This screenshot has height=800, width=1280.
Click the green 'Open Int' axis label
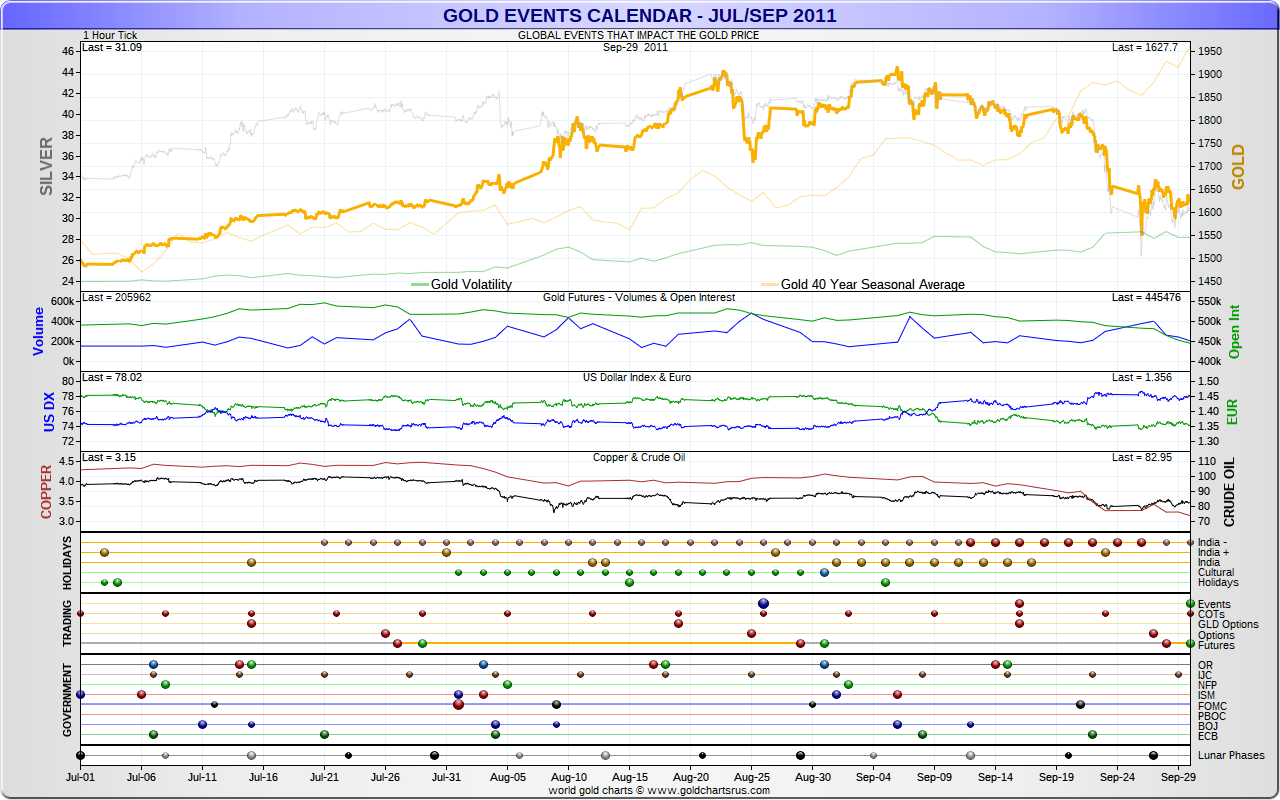tap(1234, 331)
